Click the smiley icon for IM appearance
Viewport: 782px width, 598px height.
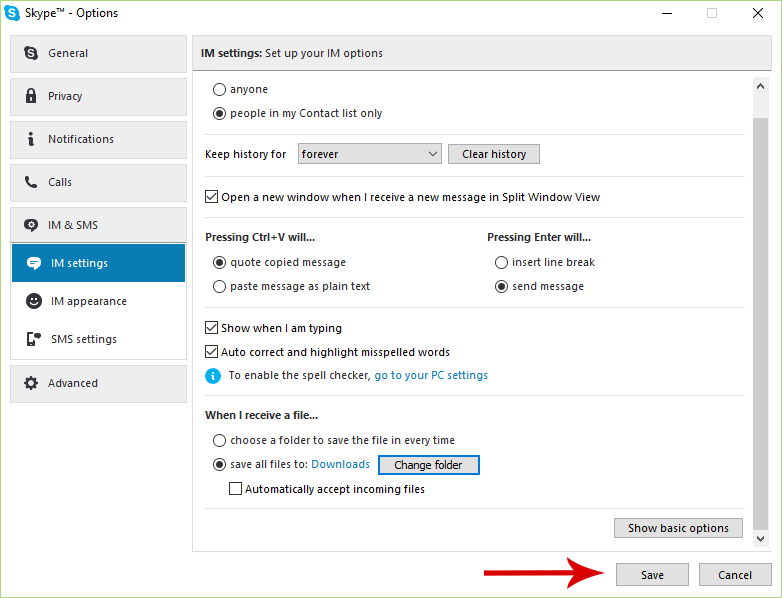tap(34, 301)
